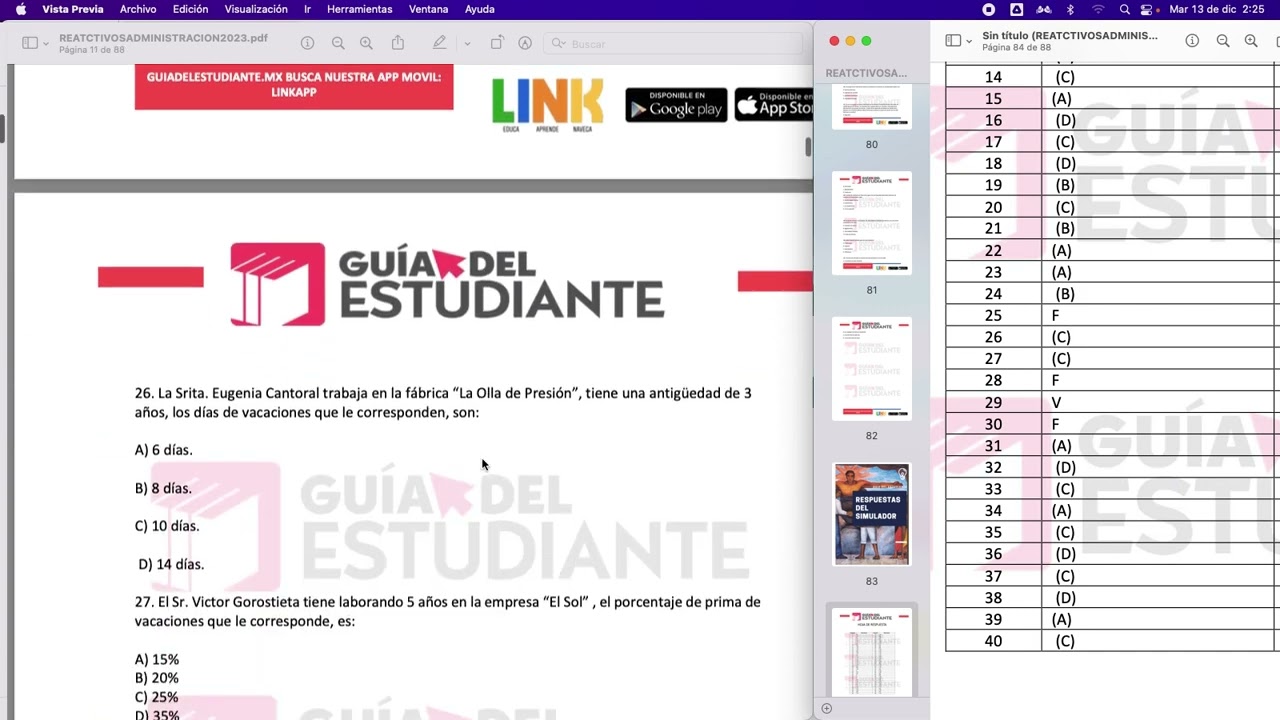This screenshot has height=720, width=1280.
Task: Click answer option A) 15%
Action: (x=157, y=660)
